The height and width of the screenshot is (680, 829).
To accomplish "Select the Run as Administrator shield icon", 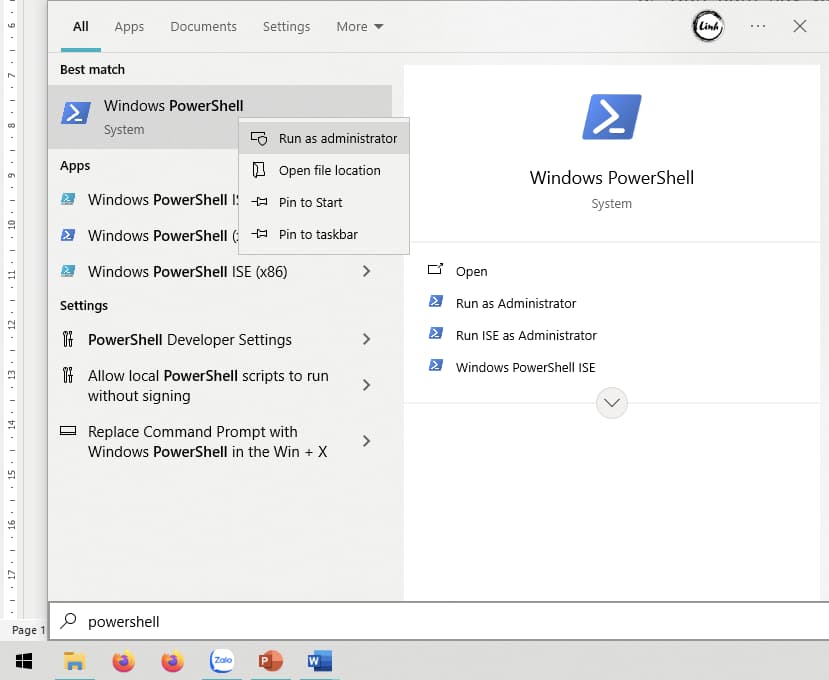I will (x=260, y=138).
